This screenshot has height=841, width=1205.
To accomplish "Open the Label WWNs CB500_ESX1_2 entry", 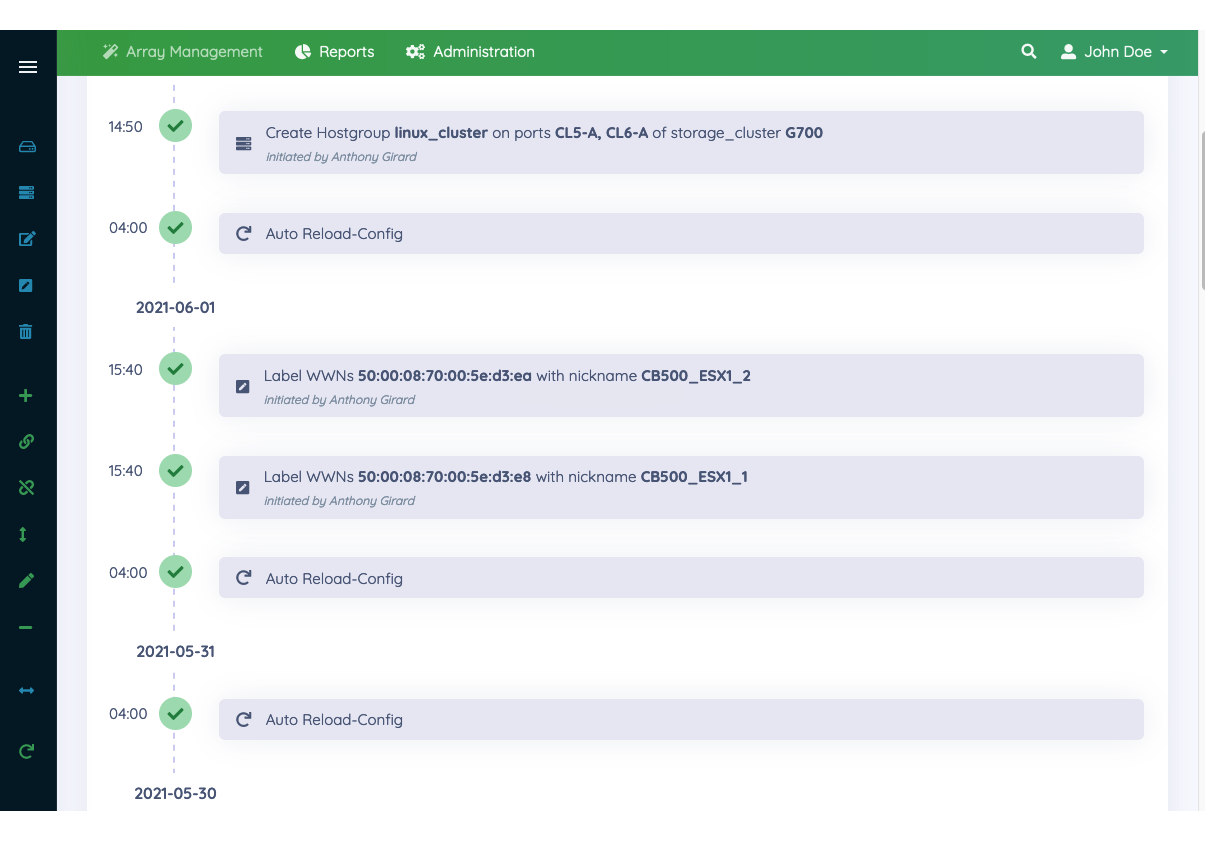I will [681, 385].
